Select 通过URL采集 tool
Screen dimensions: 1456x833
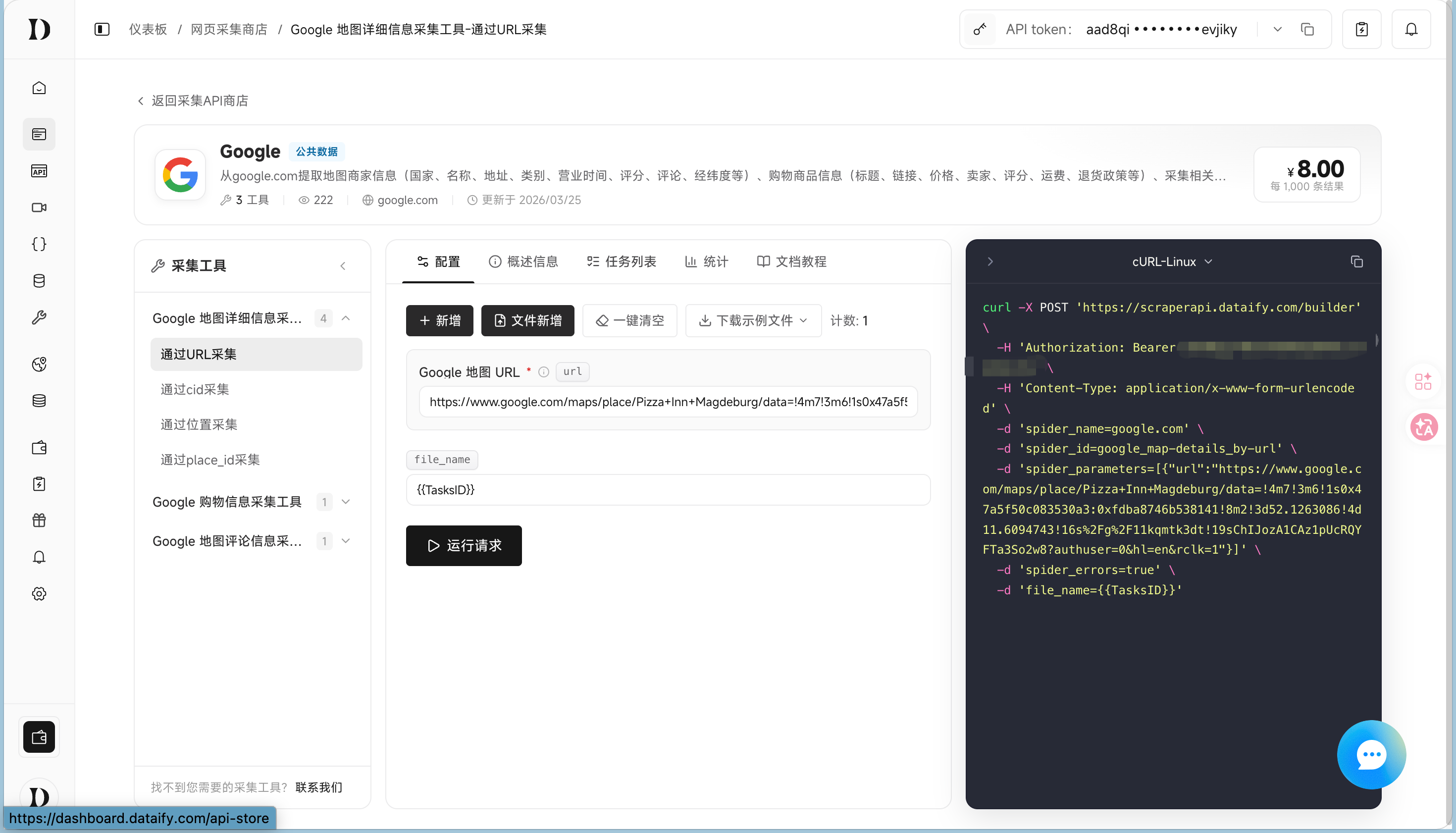pyautogui.click(x=257, y=354)
